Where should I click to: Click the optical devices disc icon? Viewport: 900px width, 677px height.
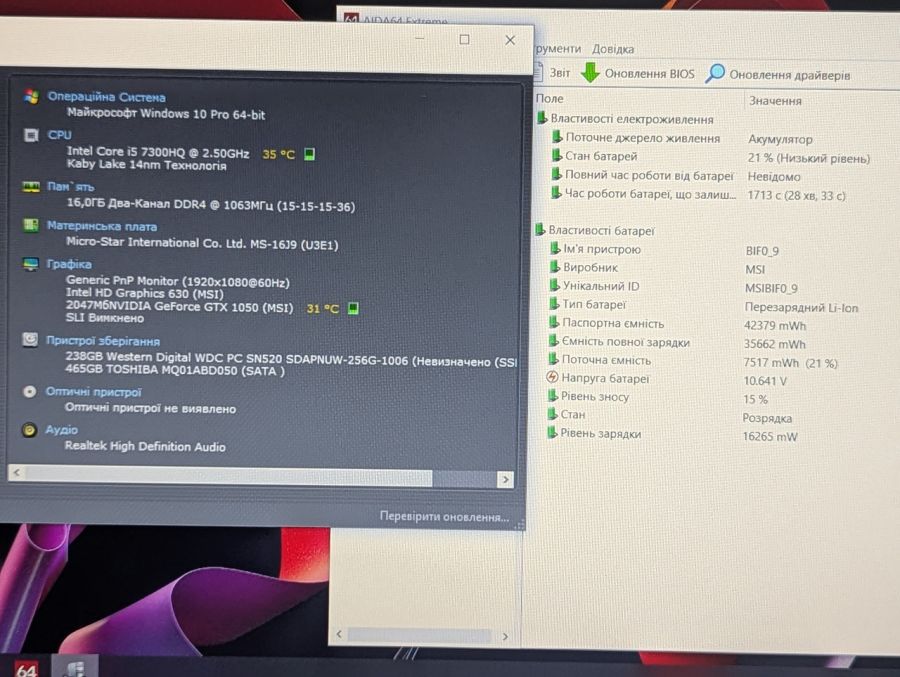point(29,392)
